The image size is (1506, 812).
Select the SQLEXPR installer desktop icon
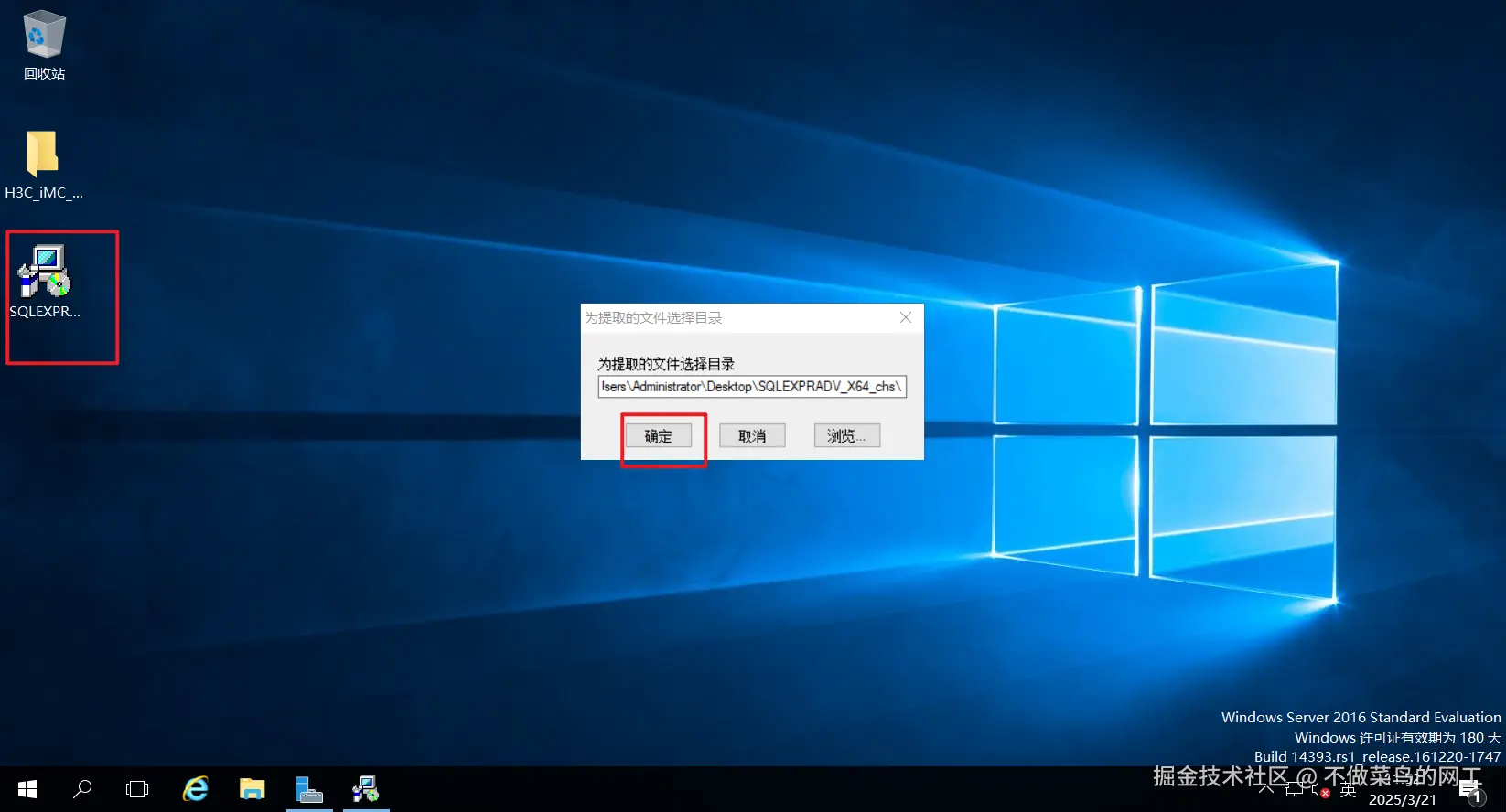click(x=44, y=282)
